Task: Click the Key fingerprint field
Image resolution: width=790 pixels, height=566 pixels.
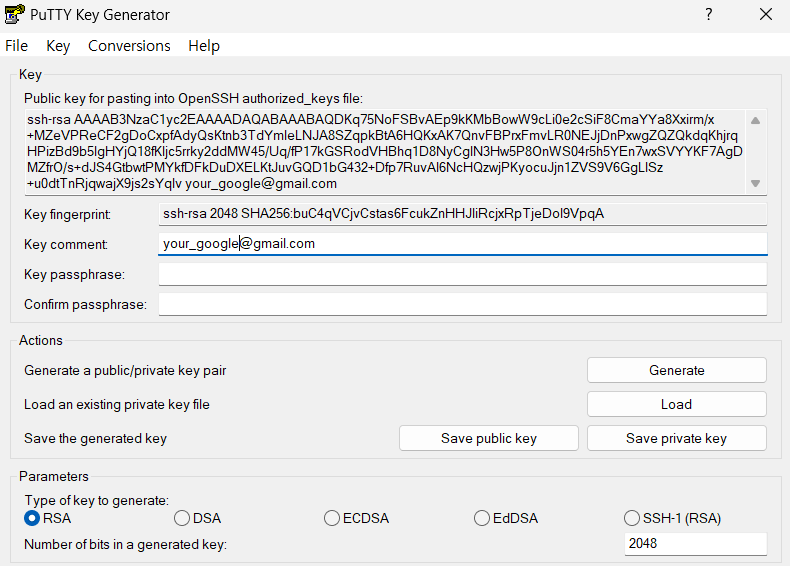Action: [463, 214]
